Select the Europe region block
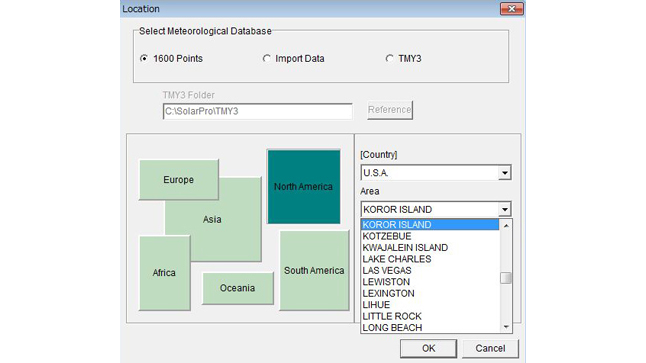 [x=178, y=180]
